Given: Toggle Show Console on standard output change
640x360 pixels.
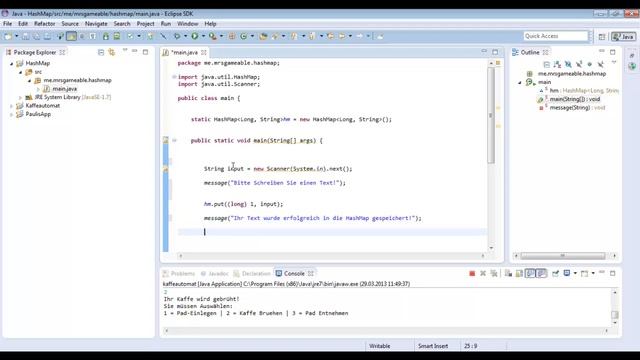Looking at the screenshot, I should 530,273.
